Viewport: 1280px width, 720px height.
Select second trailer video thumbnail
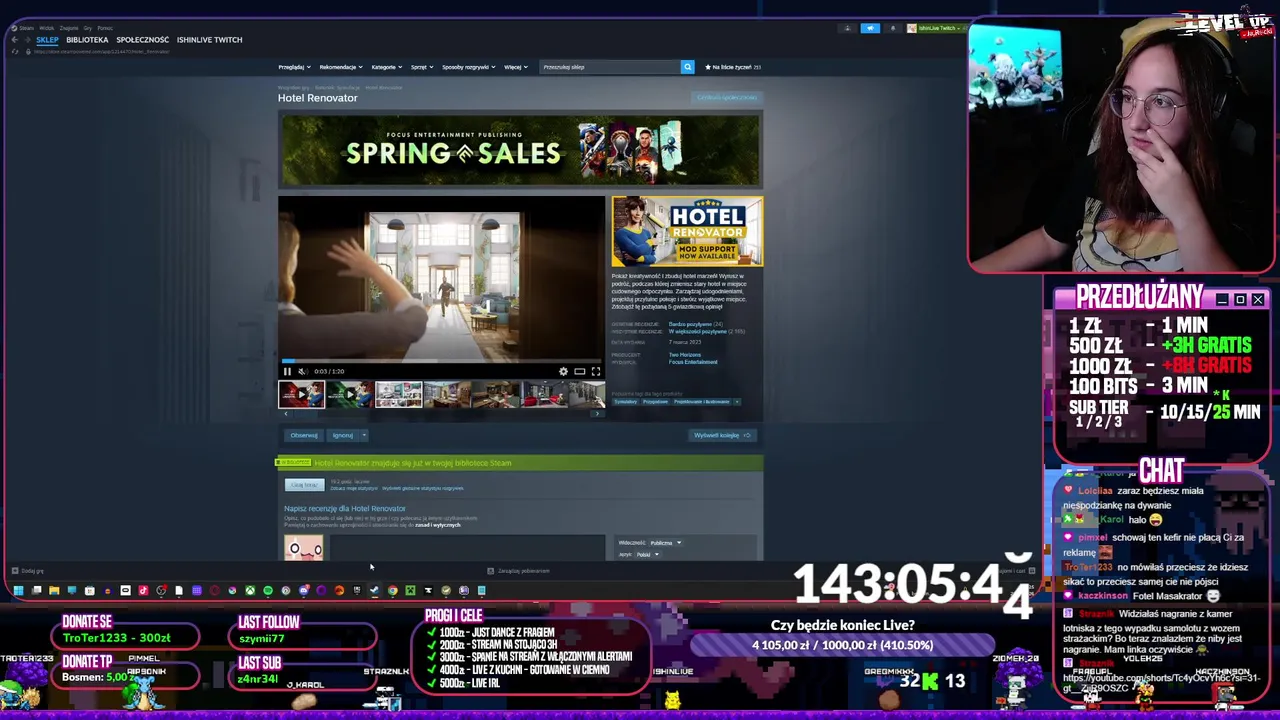(349, 395)
